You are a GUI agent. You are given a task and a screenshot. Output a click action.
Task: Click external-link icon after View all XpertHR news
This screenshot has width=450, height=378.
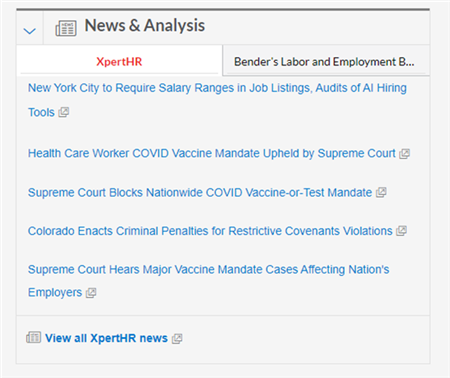point(177,339)
